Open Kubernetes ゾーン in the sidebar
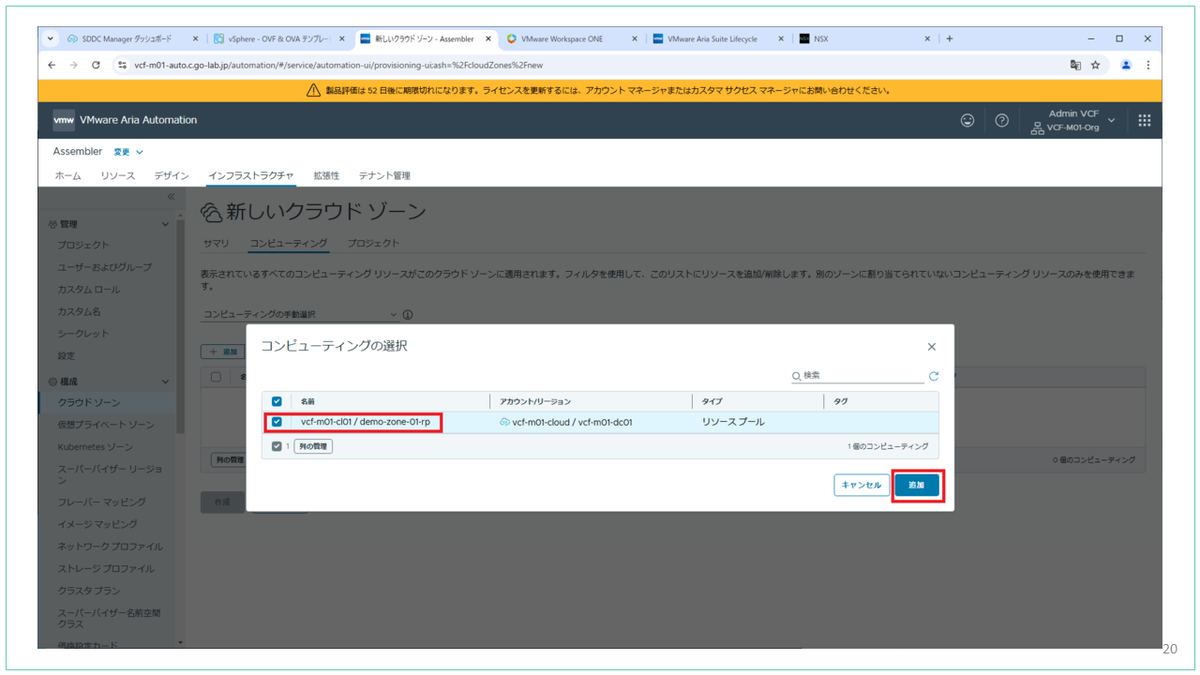The image size is (1200, 675). pyautogui.click(x=95, y=447)
